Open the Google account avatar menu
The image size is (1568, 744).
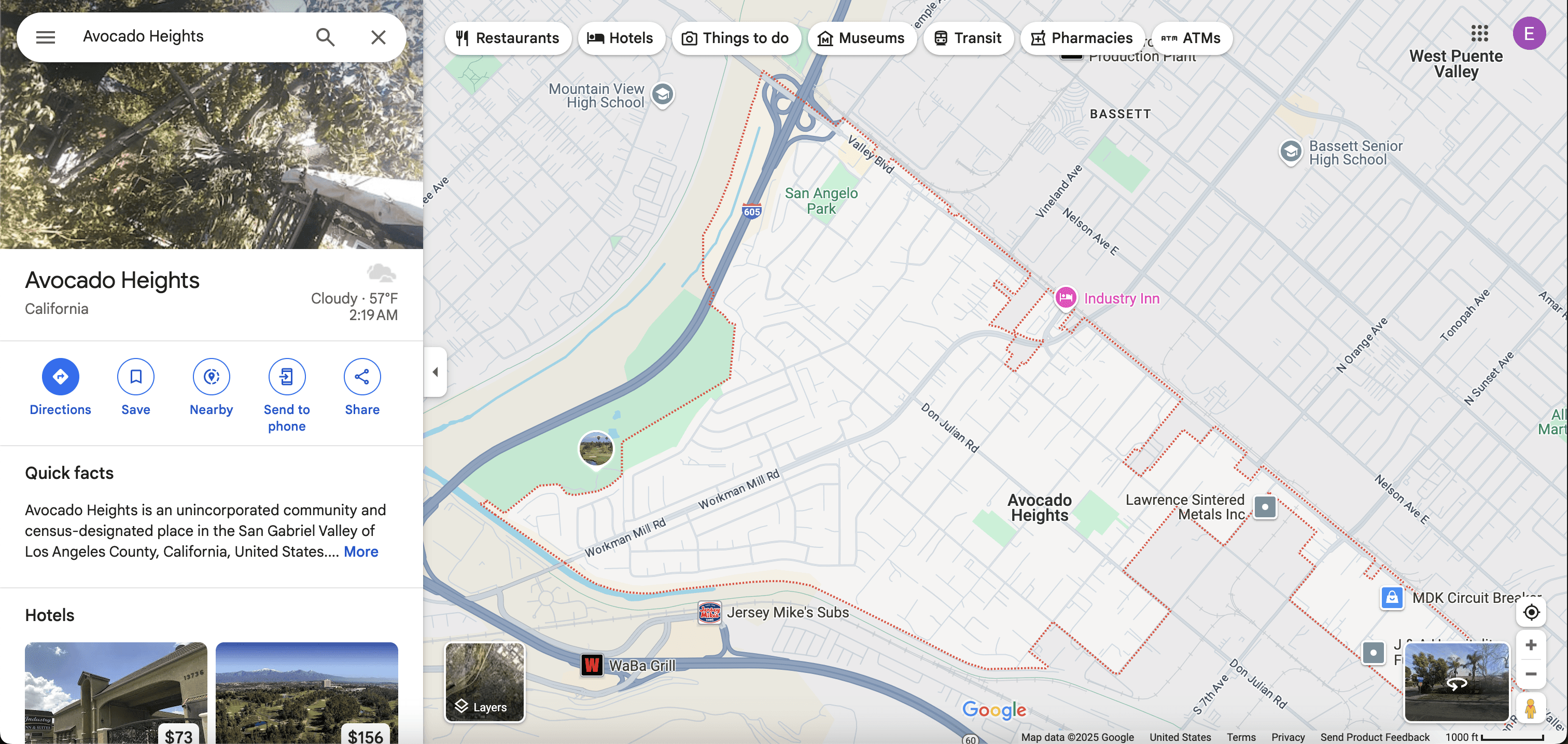coord(1529,34)
